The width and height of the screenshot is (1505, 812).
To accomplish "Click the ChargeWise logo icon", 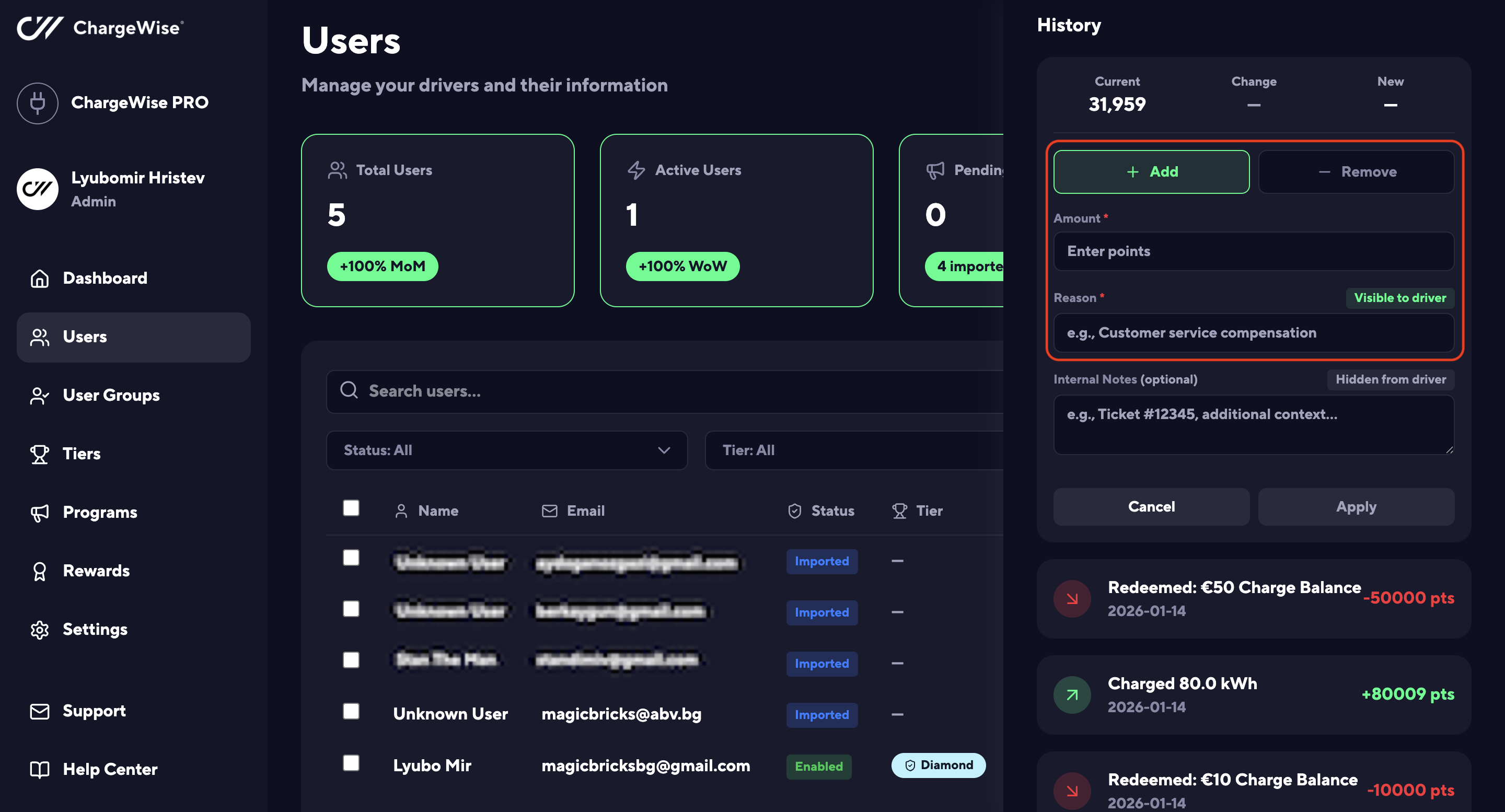I will [40, 28].
